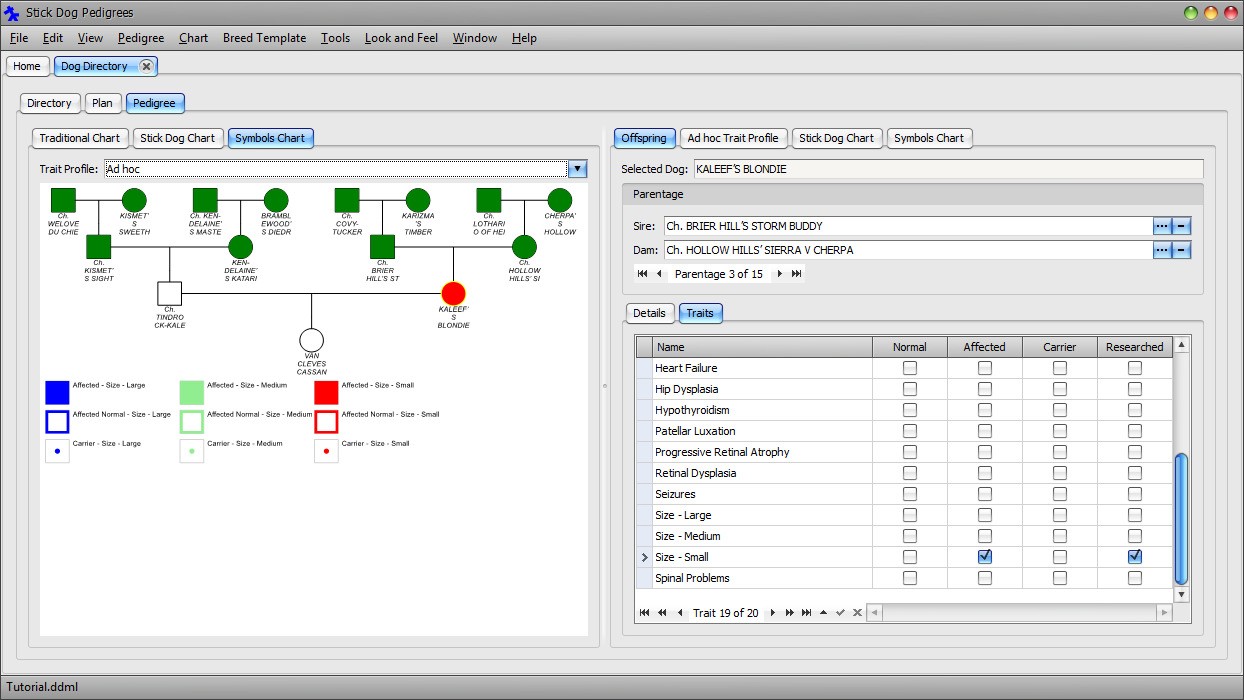This screenshot has width=1244, height=700.
Task: Click KALEEF'S BLONDIE red circle symbol
Action: point(454,293)
